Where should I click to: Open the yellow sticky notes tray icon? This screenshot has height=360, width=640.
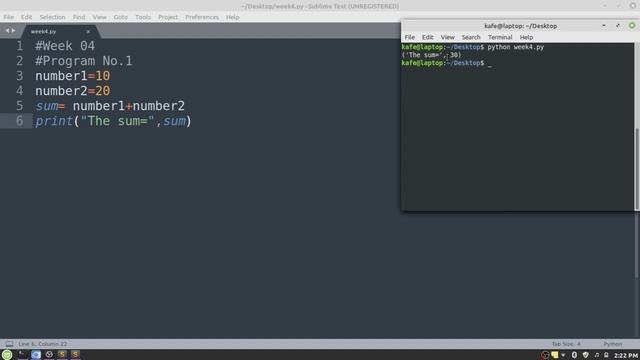pos(555,355)
